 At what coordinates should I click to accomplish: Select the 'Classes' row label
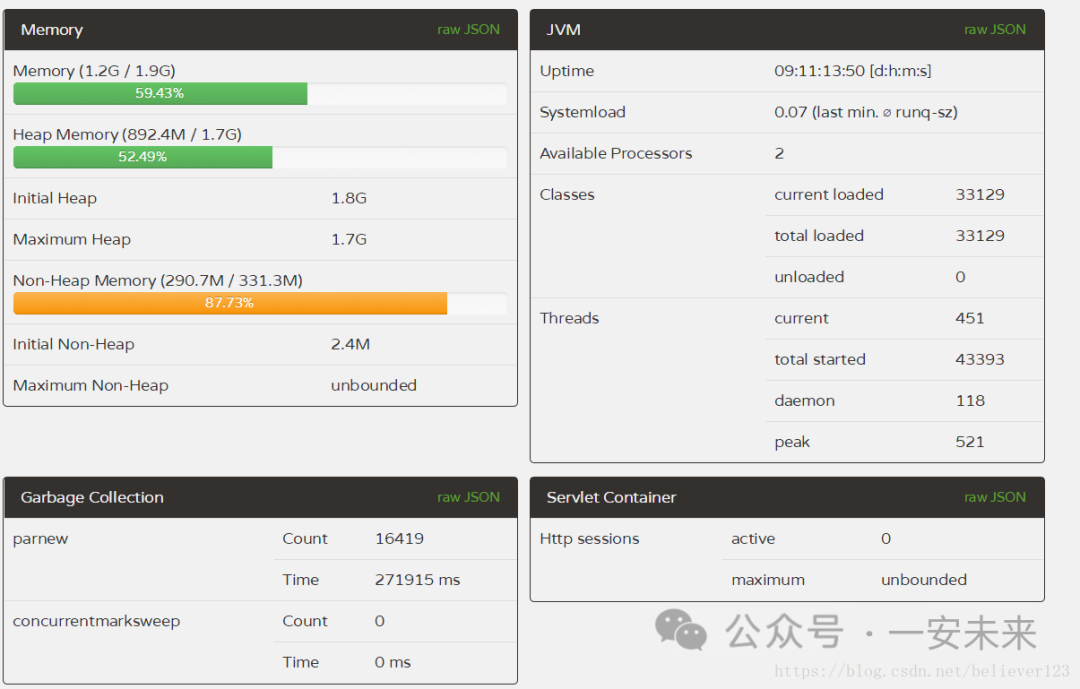(x=567, y=195)
